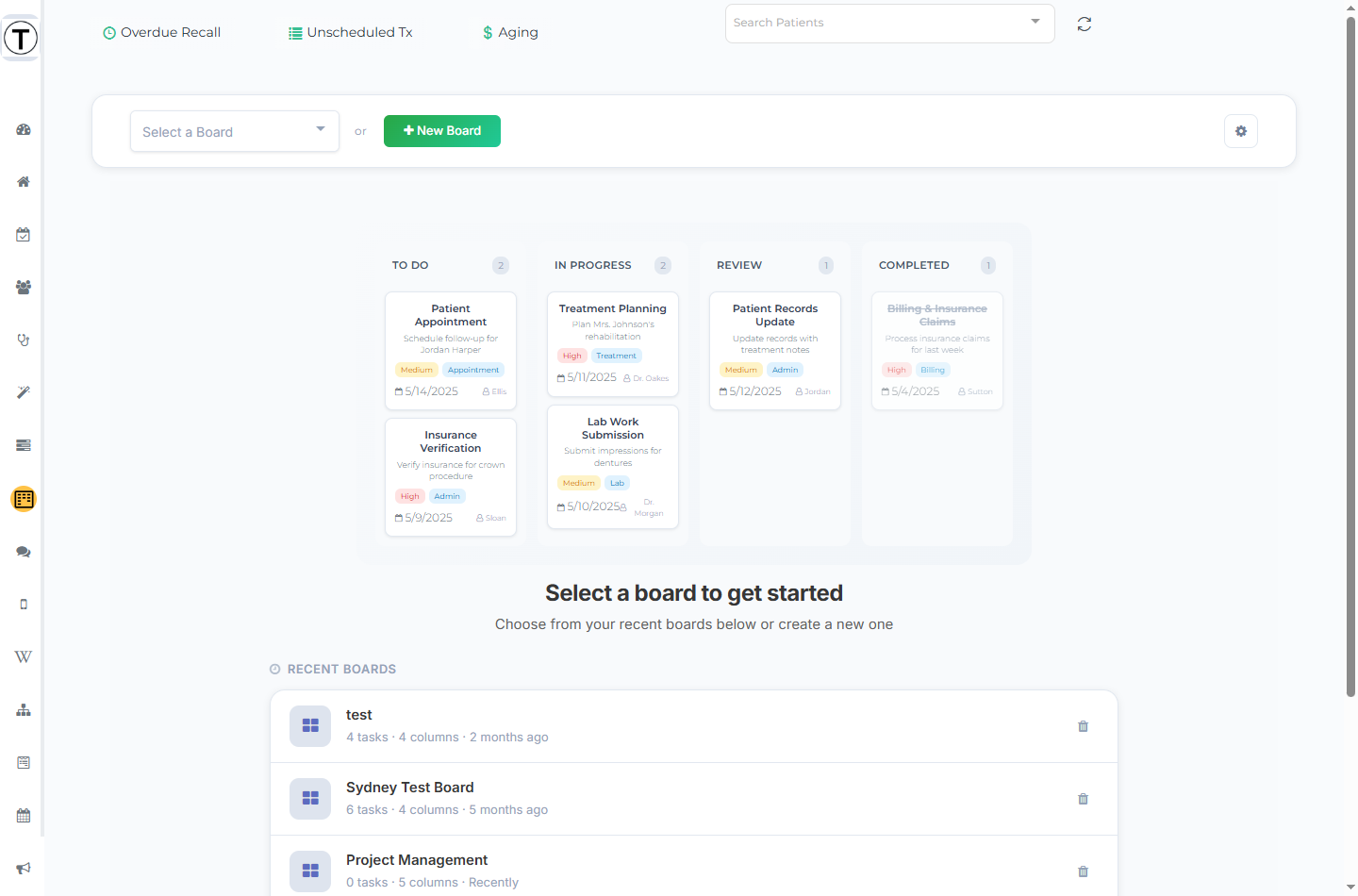1358x896 pixels.
Task: Click the Lab Work Submission preview card
Action: pyautogui.click(x=613, y=467)
